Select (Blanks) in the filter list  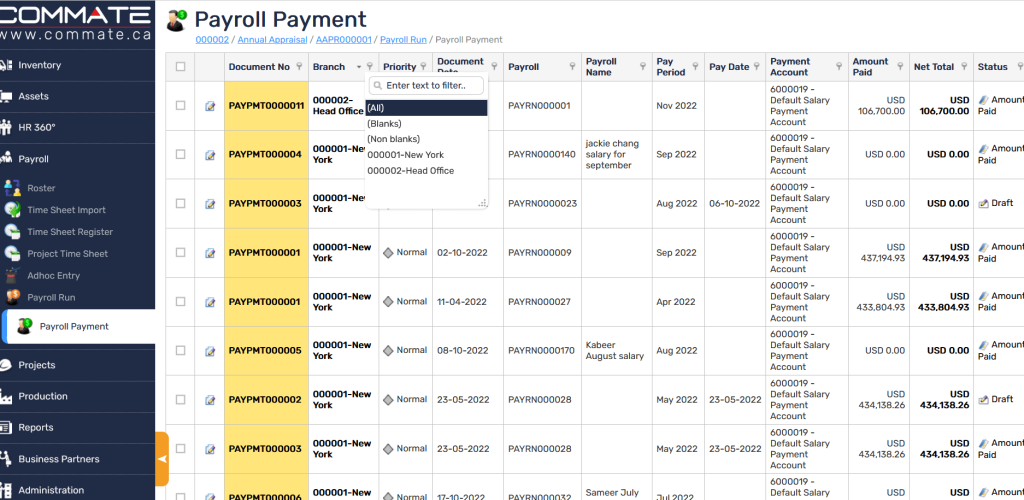426,123
